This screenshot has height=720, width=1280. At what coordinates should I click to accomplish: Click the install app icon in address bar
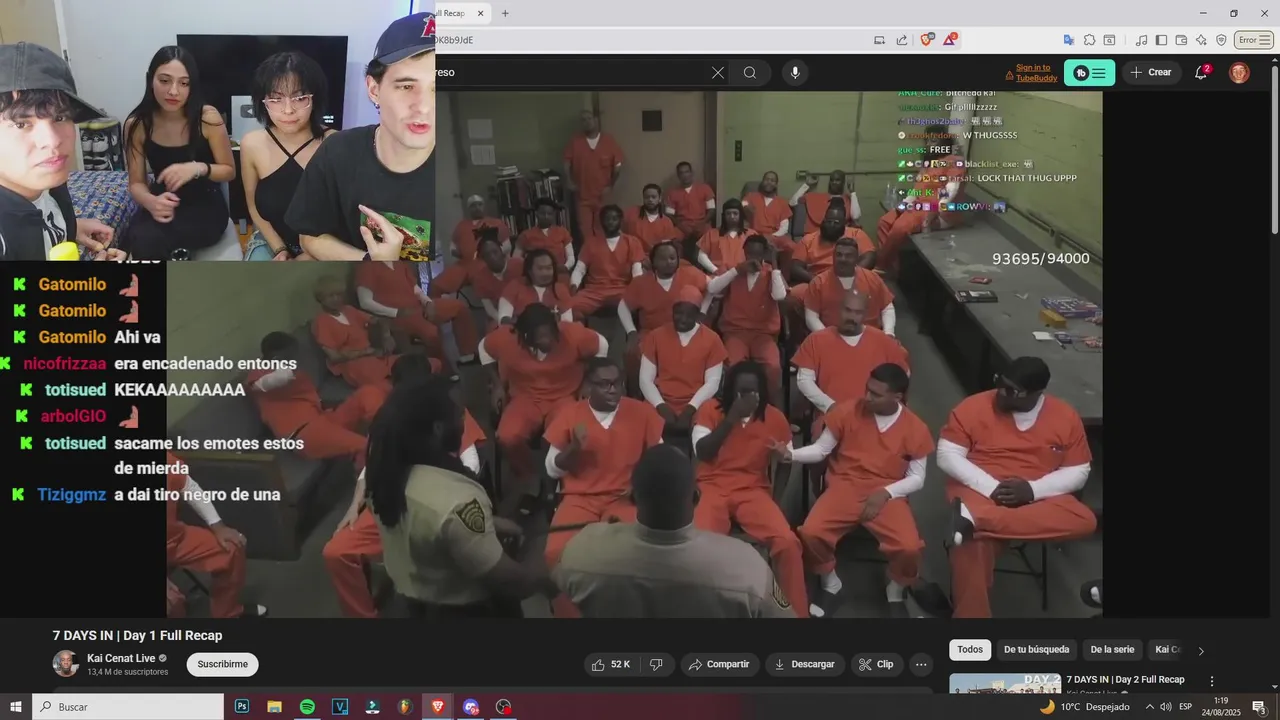click(x=879, y=40)
